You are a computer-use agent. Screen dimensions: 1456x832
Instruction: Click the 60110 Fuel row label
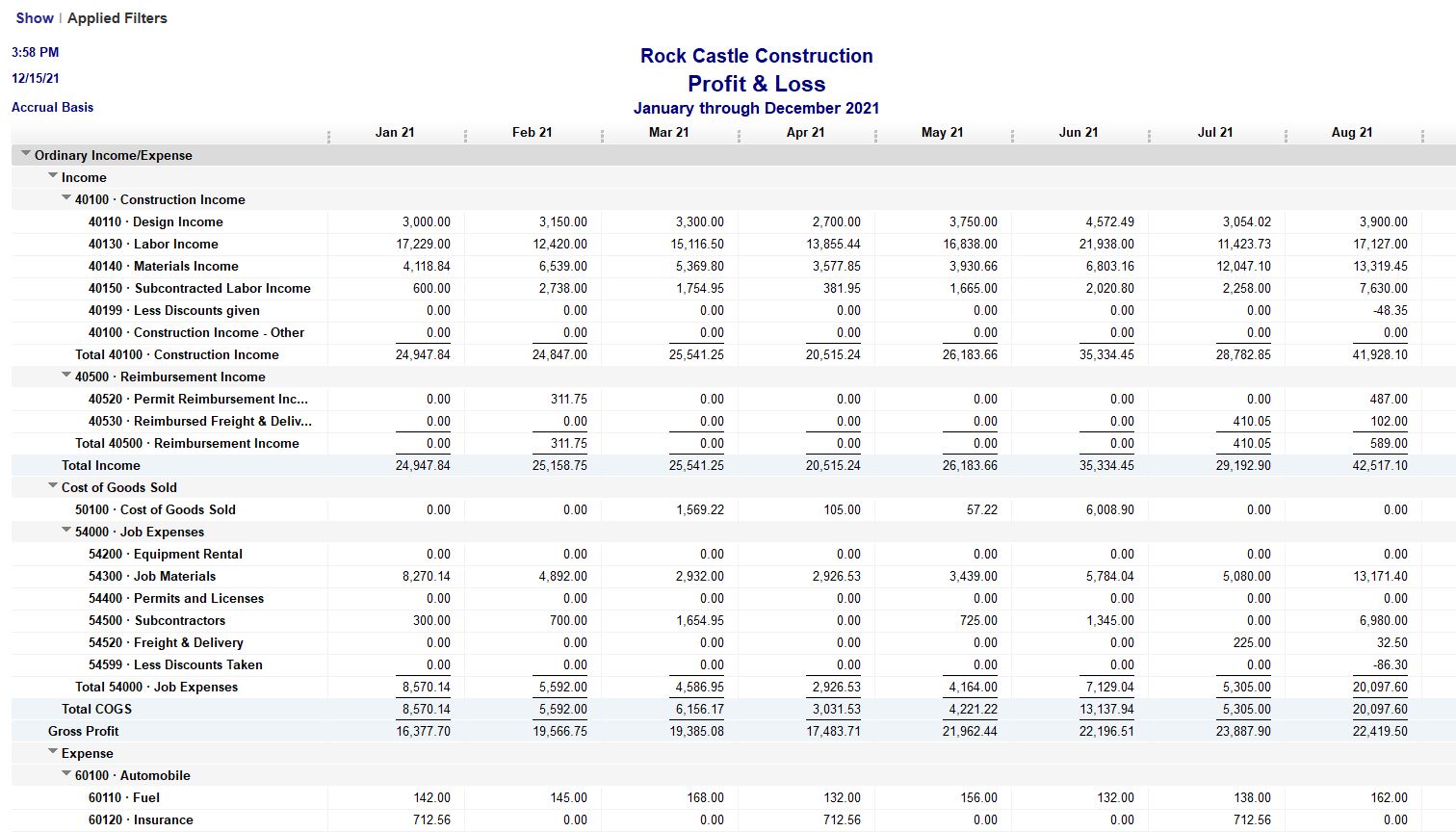(124, 797)
